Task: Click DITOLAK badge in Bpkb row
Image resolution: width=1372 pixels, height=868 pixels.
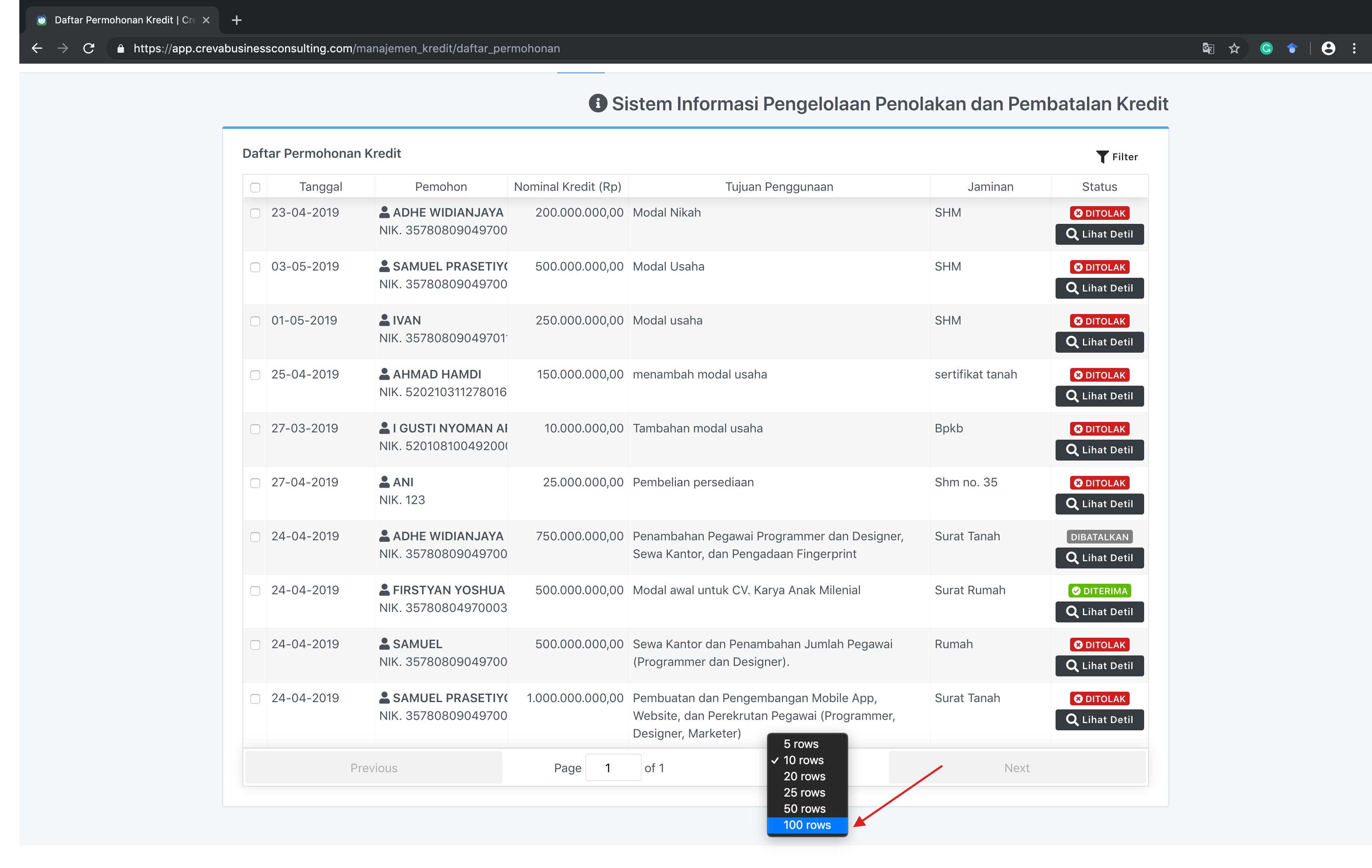Action: 1099,429
